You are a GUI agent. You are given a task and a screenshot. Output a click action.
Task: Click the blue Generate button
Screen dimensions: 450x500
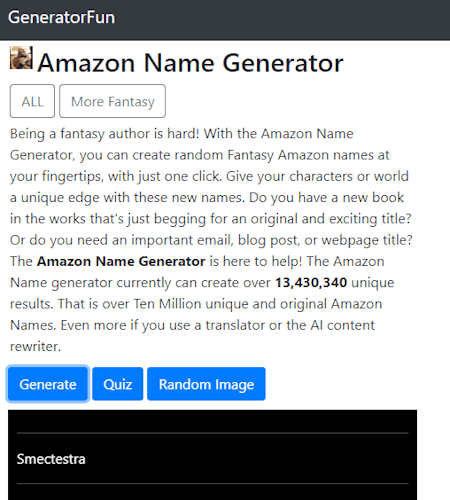pyautogui.click(x=48, y=384)
